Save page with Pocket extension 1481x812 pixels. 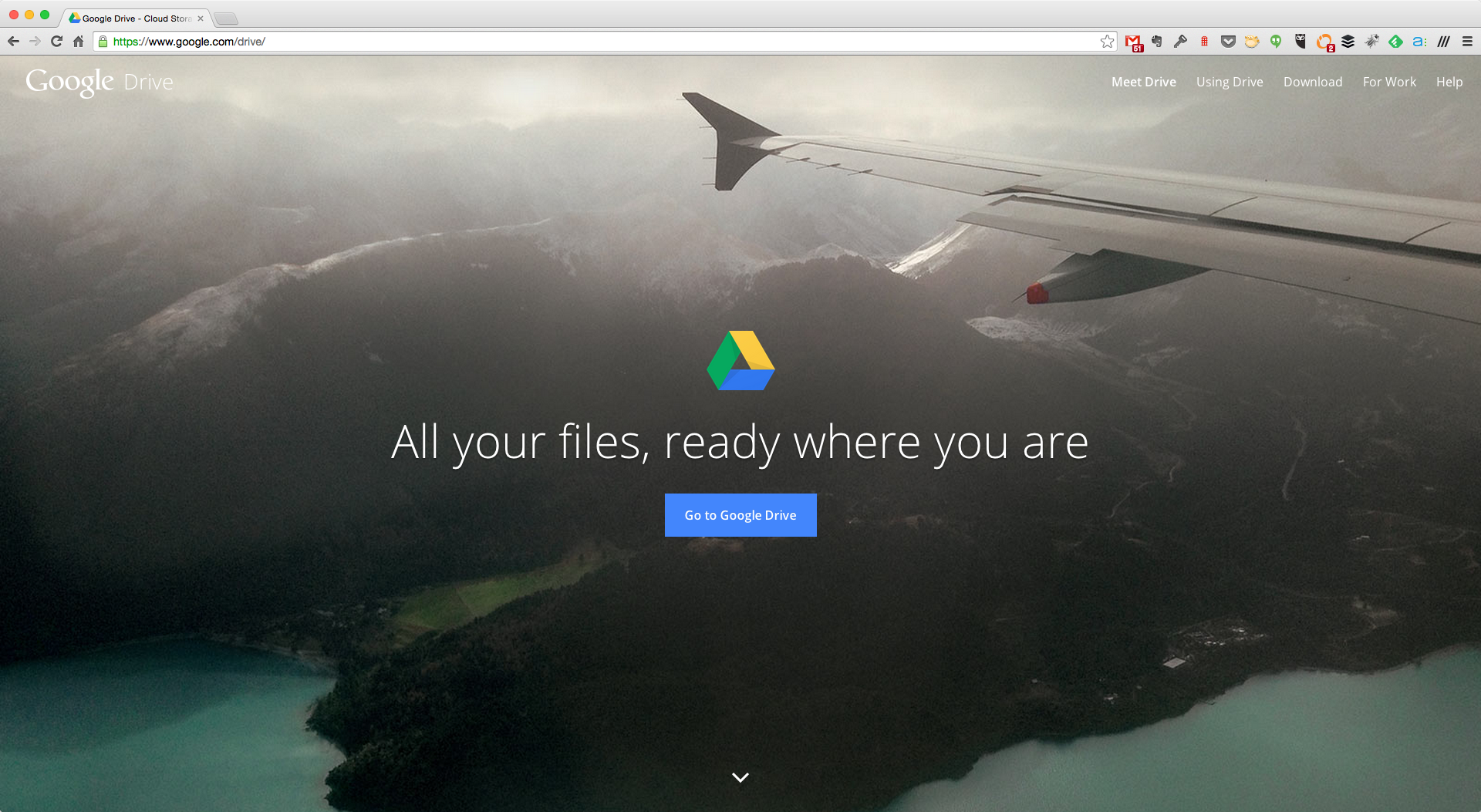click(x=1228, y=42)
